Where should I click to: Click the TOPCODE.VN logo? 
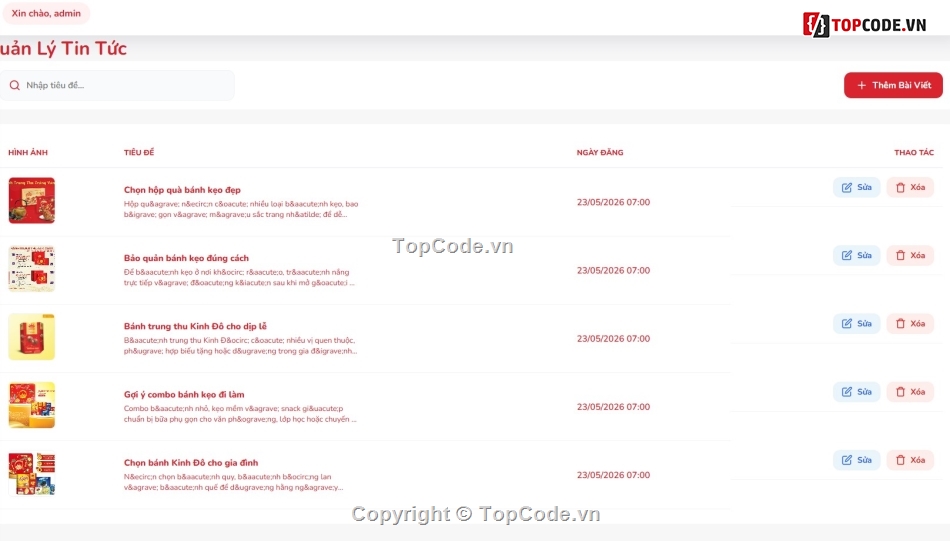865,25
